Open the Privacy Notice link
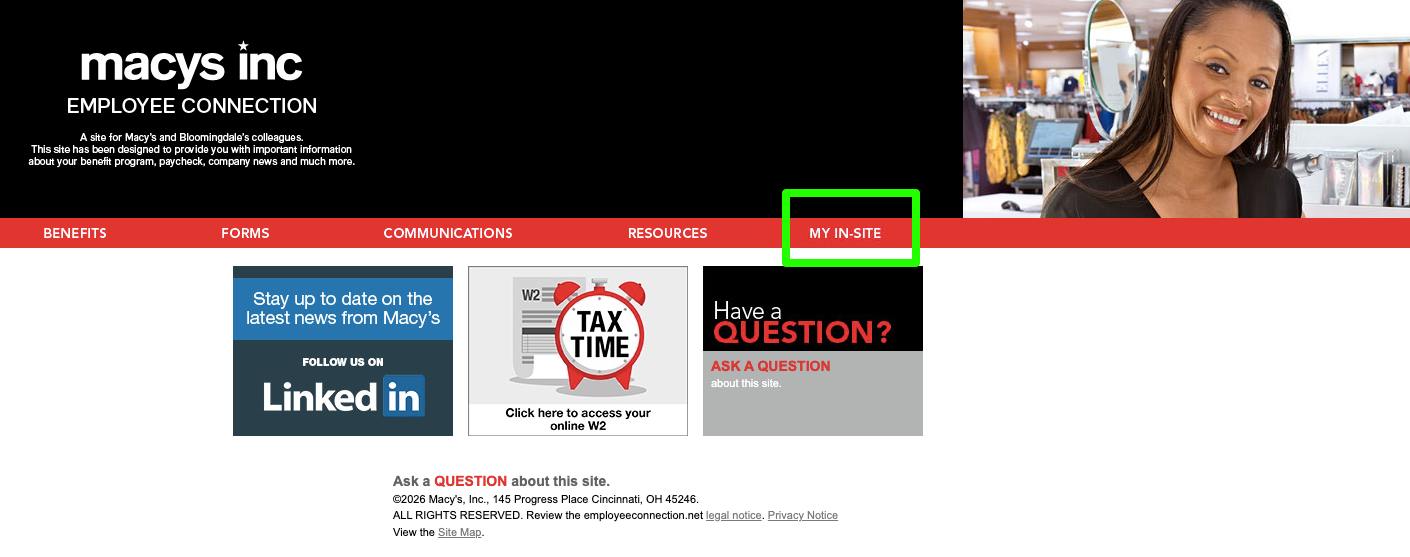Image resolution: width=1410 pixels, height=557 pixels. coord(802,515)
